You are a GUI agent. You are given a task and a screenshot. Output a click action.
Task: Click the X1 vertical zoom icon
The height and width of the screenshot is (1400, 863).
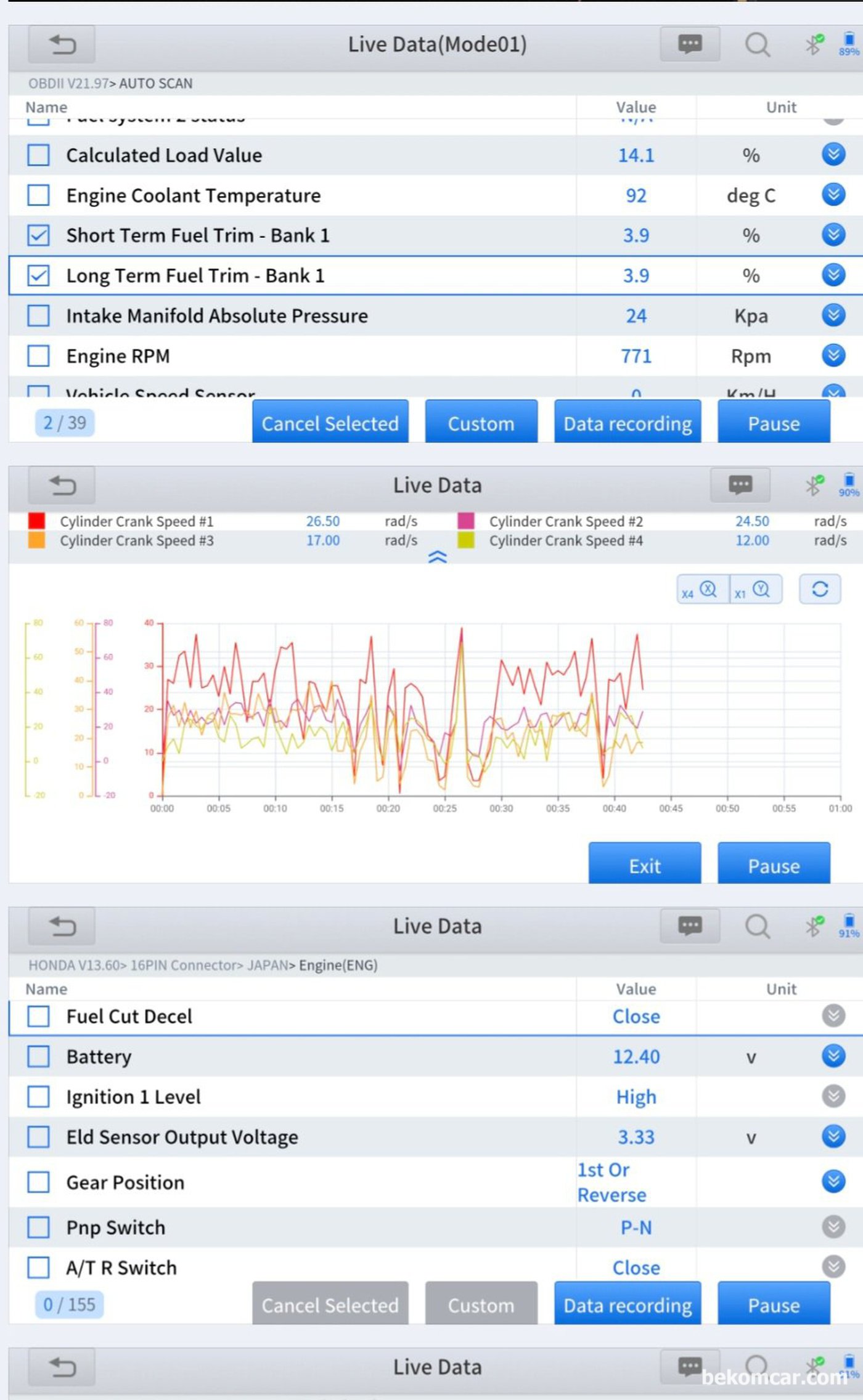click(756, 590)
